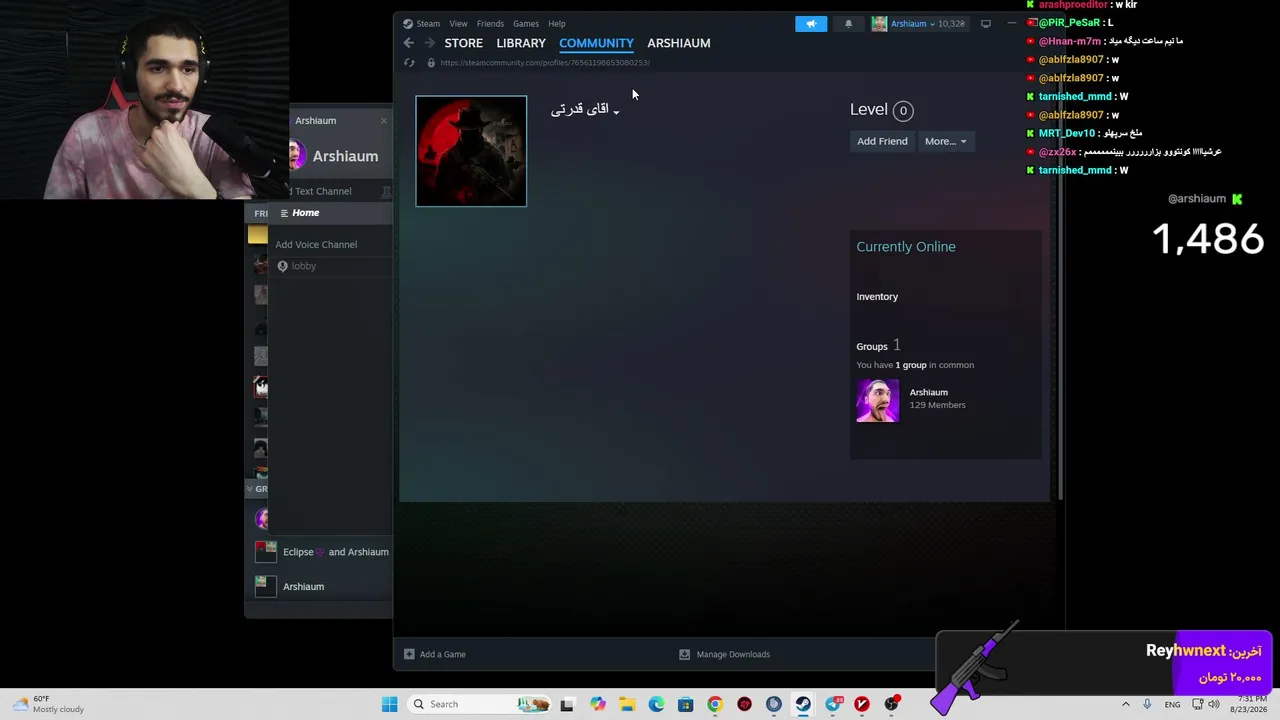Switch to the STORE tab
The height and width of the screenshot is (720, 1280).
[464, 43]
